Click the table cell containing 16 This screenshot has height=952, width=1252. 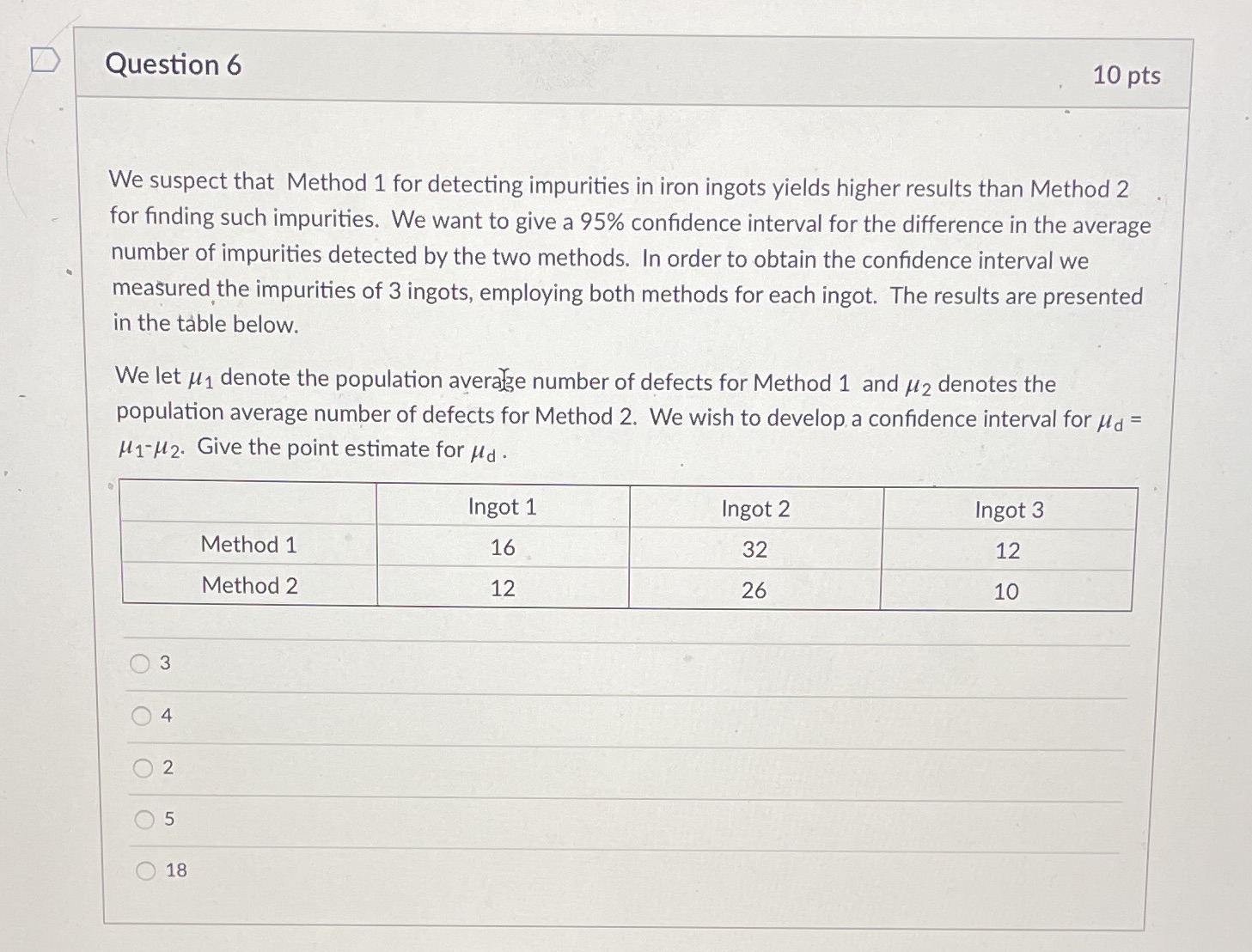pos(503,548)
